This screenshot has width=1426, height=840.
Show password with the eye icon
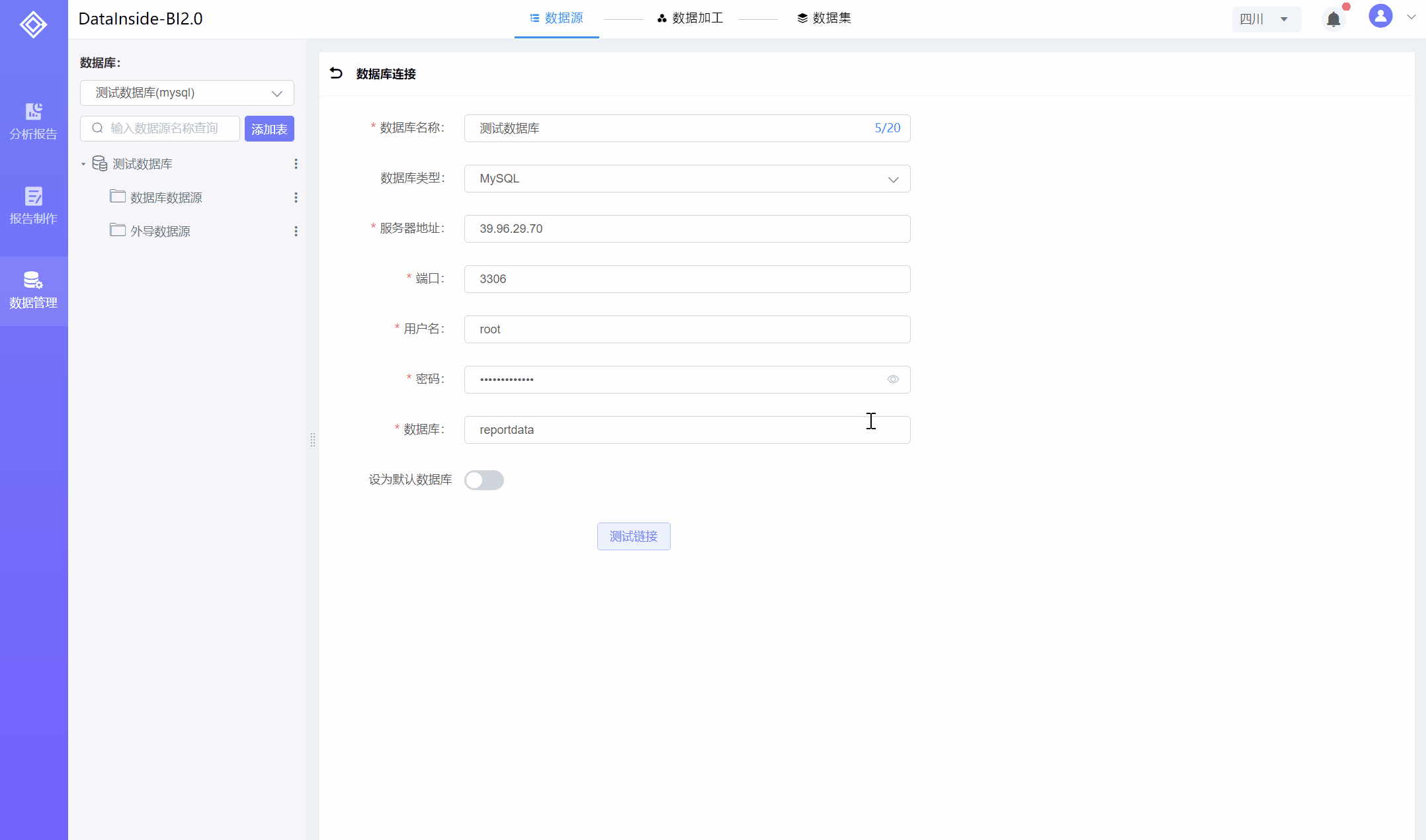[893, 379]
